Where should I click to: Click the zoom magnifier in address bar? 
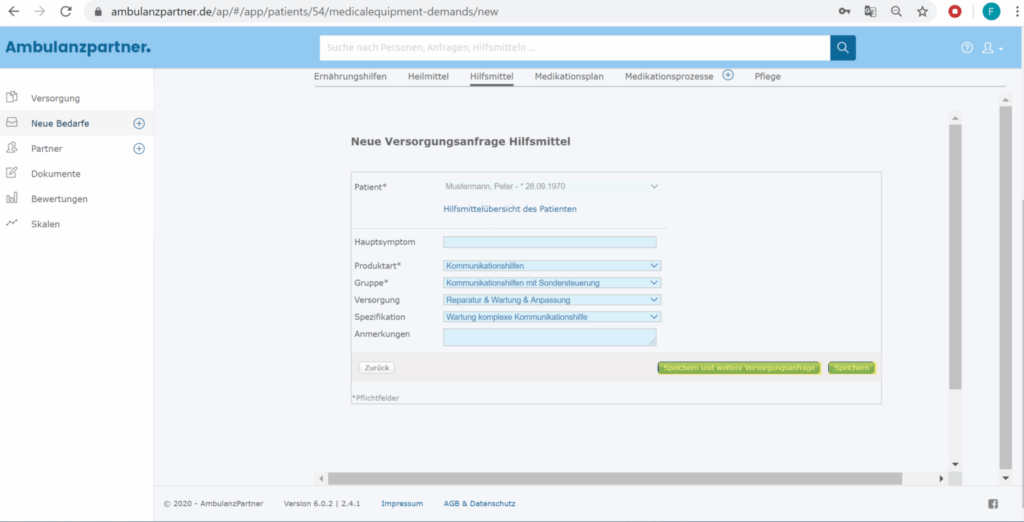pos(896,12)
